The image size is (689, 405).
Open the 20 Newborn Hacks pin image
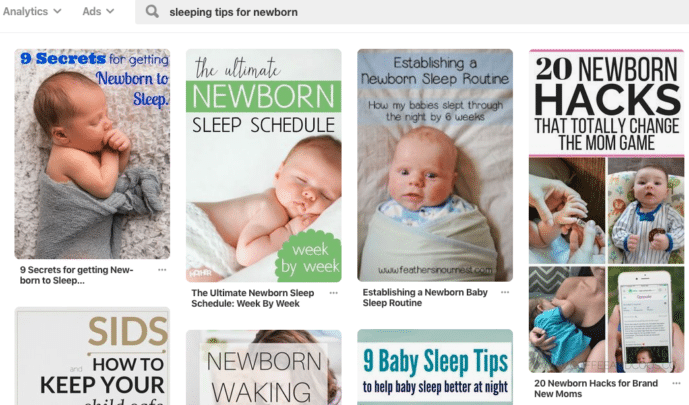pyautogui.click(x=606, y=211)
